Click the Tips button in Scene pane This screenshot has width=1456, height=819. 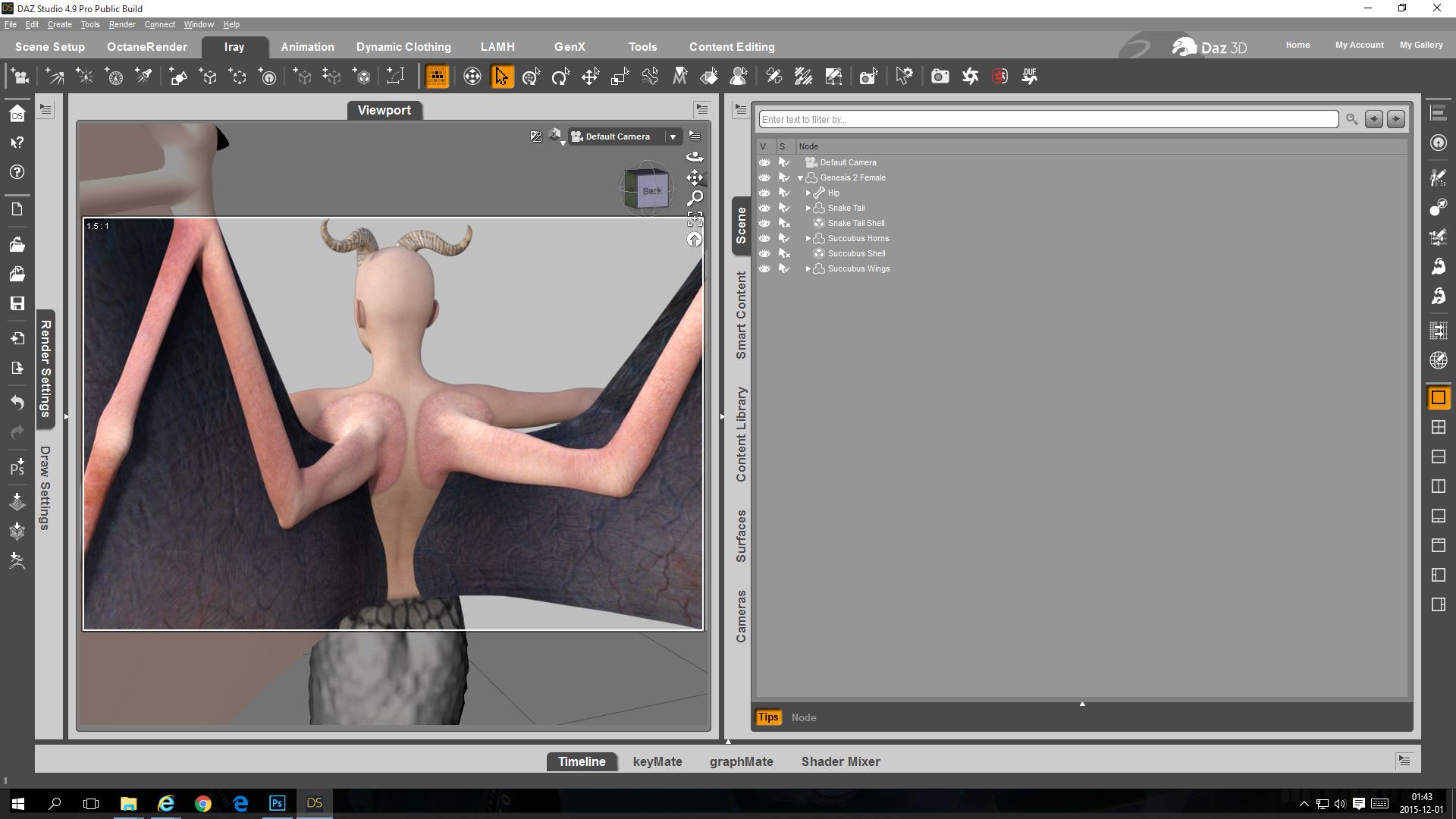pos(767,717)
